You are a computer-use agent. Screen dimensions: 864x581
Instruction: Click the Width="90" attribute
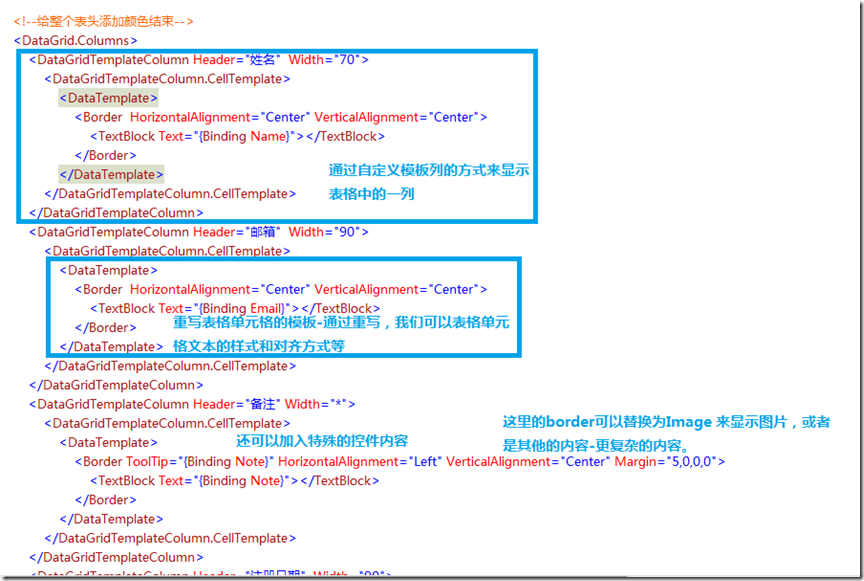(x=325, y=232)
